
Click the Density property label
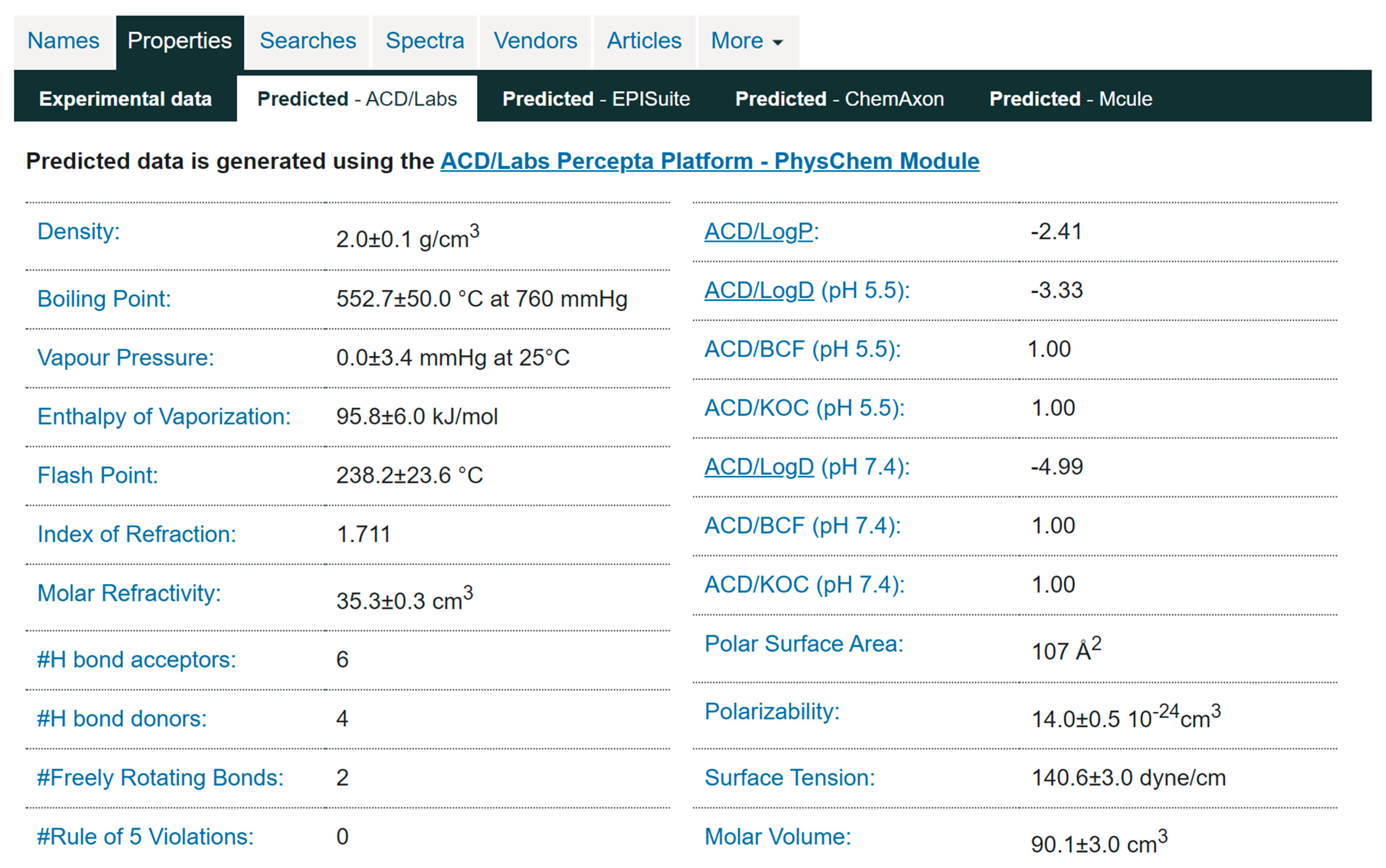(x=79, y=231)
